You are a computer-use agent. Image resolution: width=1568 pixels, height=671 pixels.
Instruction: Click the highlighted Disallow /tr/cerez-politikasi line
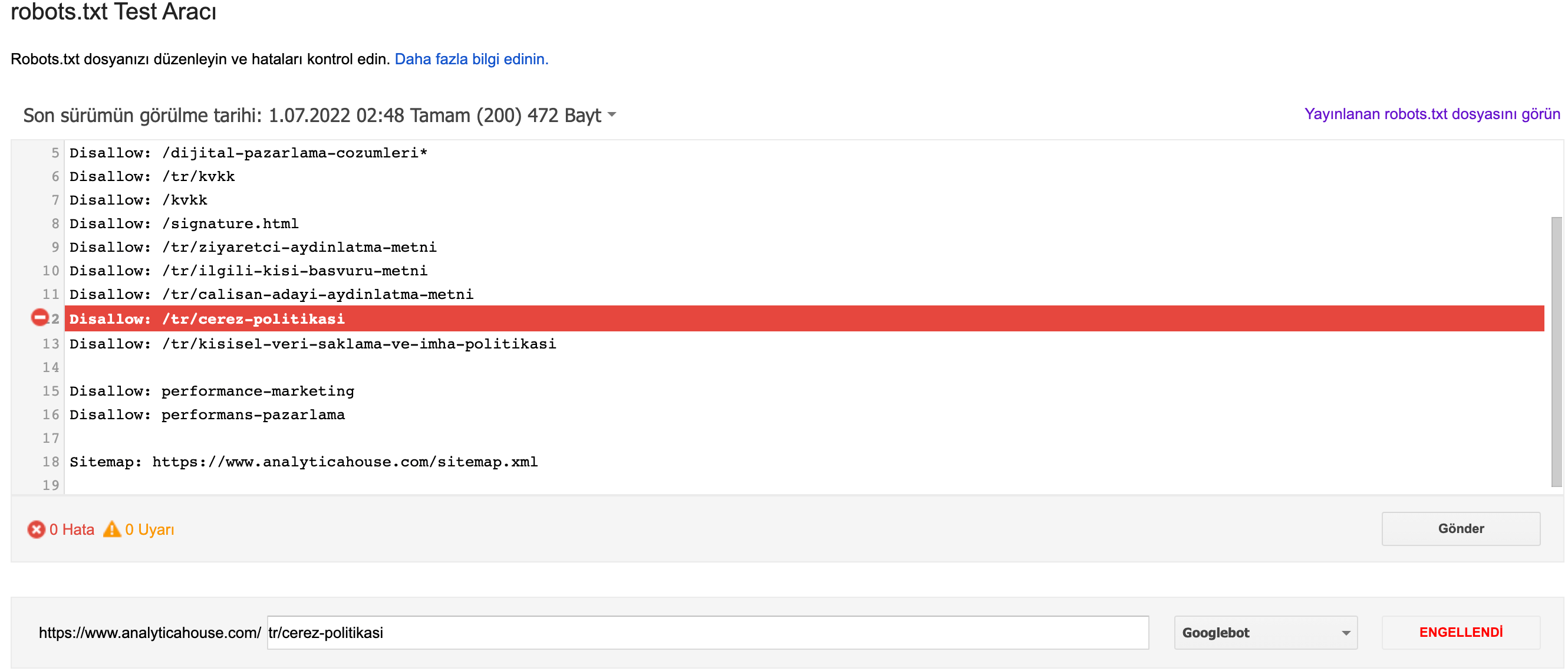(x=207, y=319)
